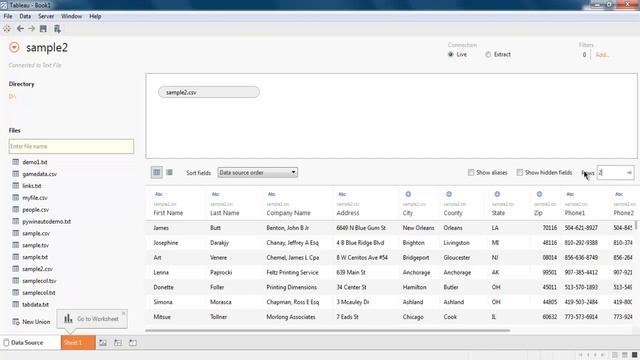640x360 pixels.
Task: Click the Abc data type icon above Address
Action: (x=342, y=194)
